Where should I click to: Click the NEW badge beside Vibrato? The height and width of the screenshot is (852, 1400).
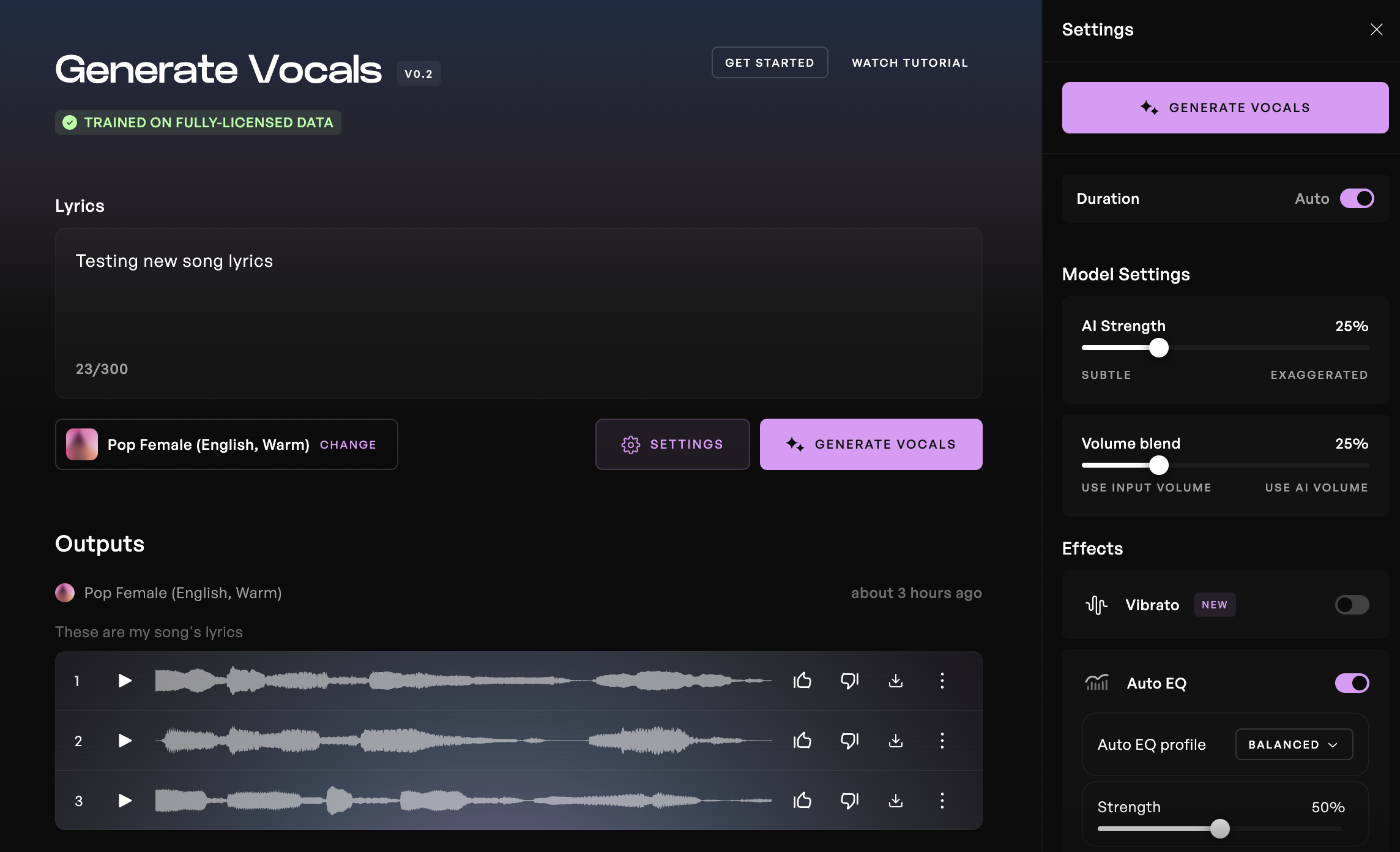(1215, 605)
